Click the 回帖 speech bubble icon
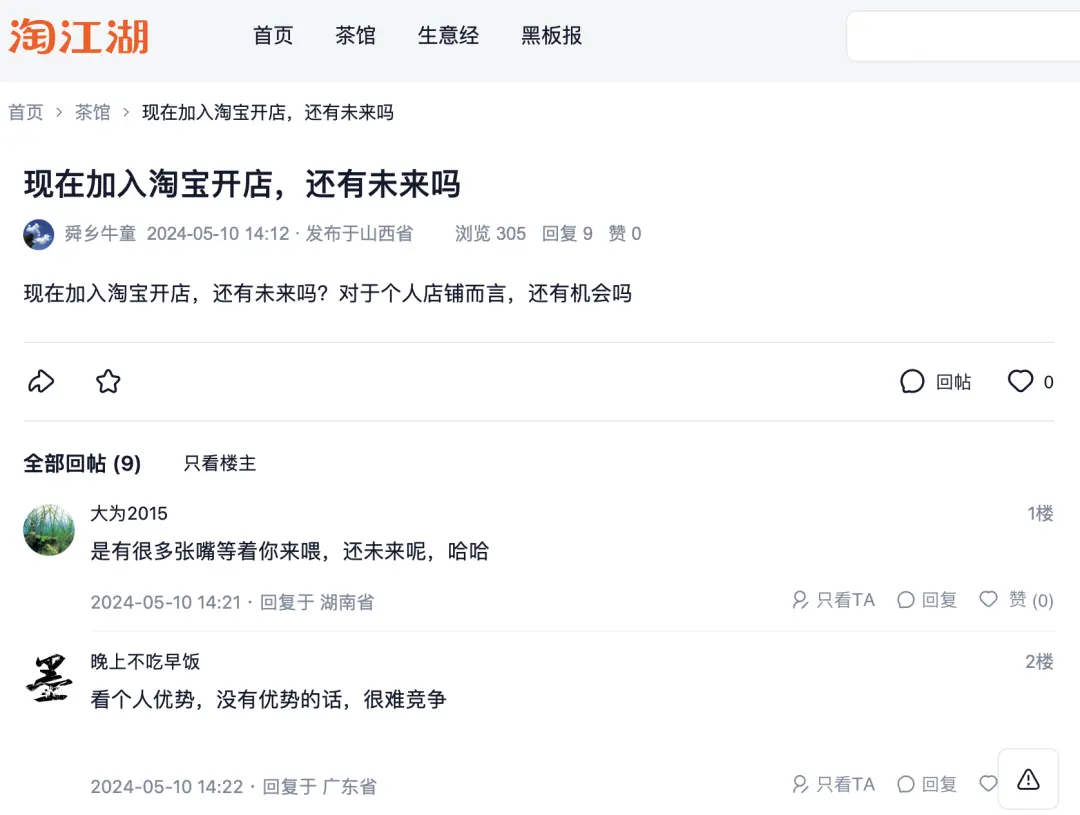Image resolution: width=1080 pixels, height=815 pixels. 912,382
